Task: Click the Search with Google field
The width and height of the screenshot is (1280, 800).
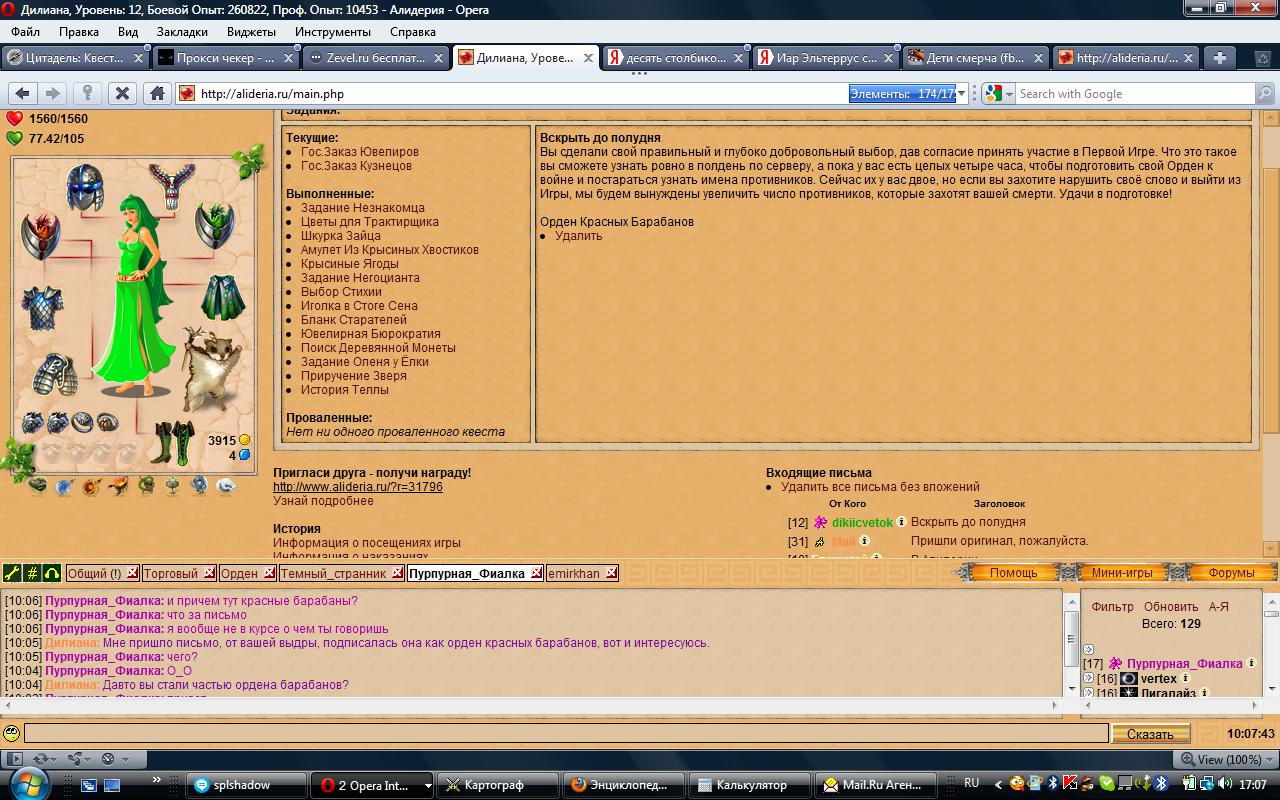Action: 1134,94
